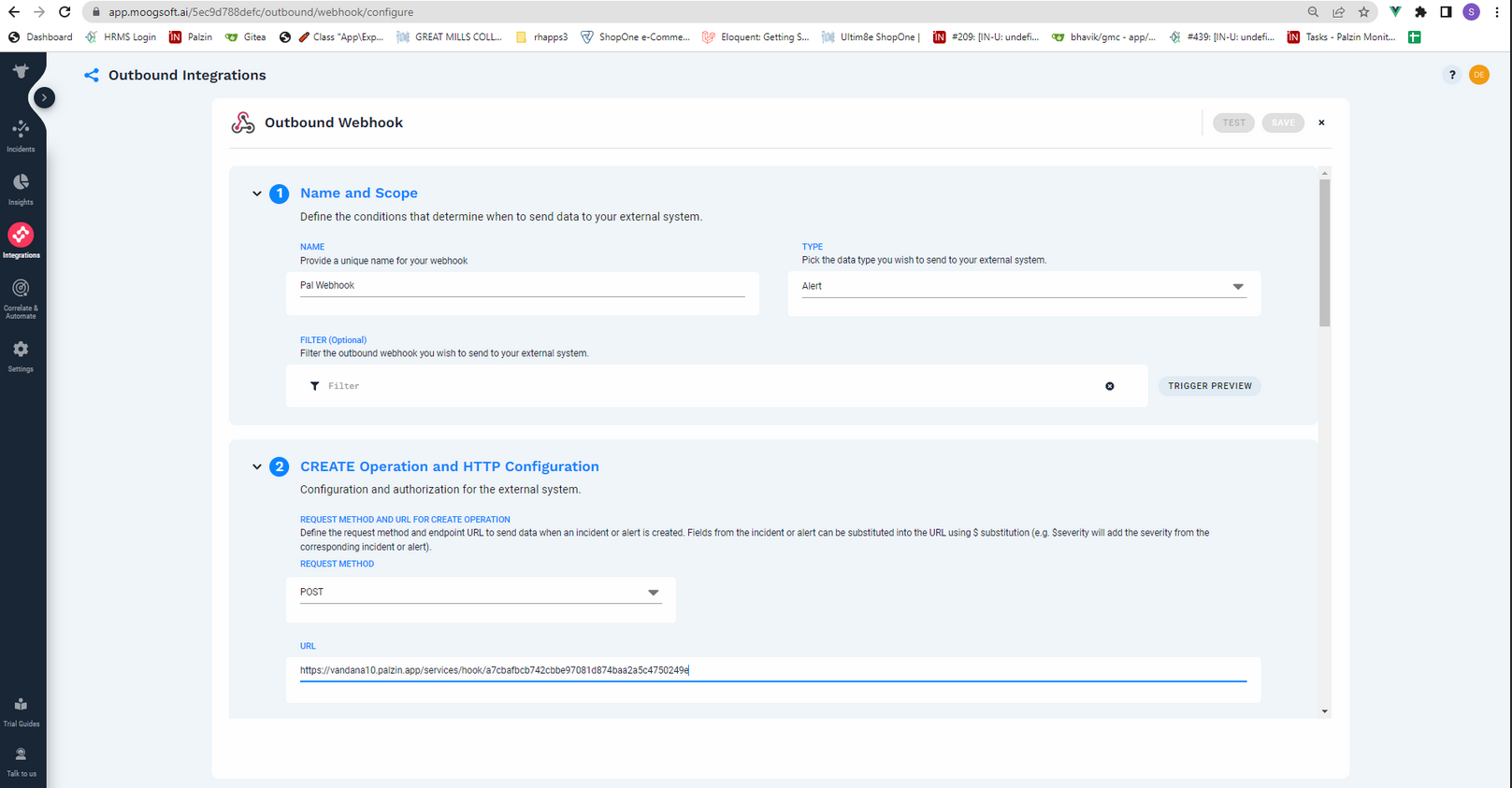The image size is (1512, 788).
Task: Expand the sidebar with arrow toggle
Action: 44,97
